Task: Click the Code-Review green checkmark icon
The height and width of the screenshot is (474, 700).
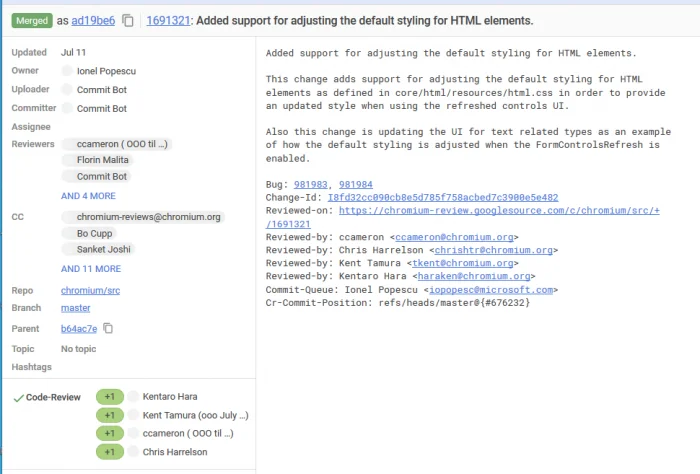Action: click(x=18, y=397)
